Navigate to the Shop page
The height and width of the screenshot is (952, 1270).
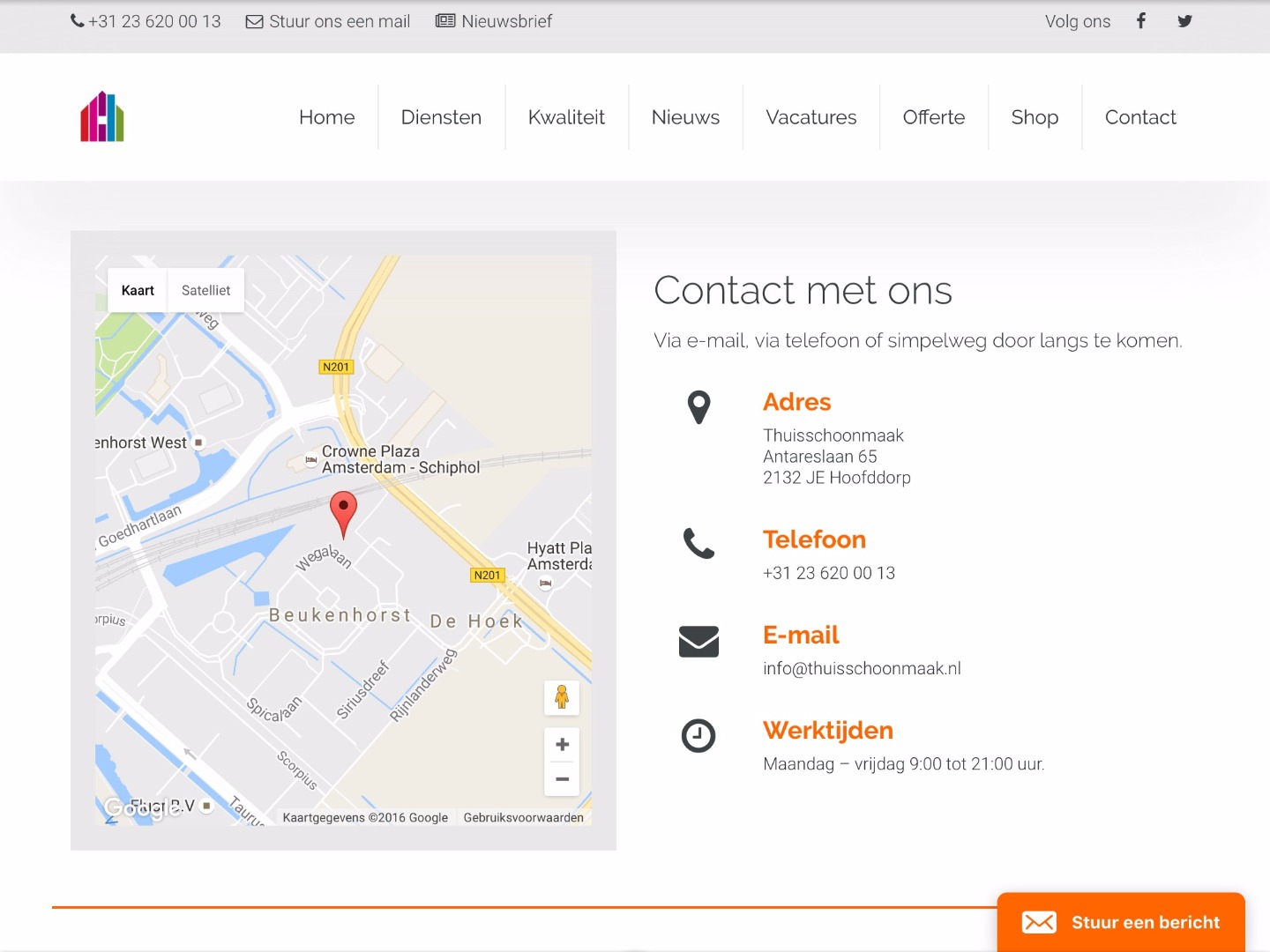click(1035, 117)
